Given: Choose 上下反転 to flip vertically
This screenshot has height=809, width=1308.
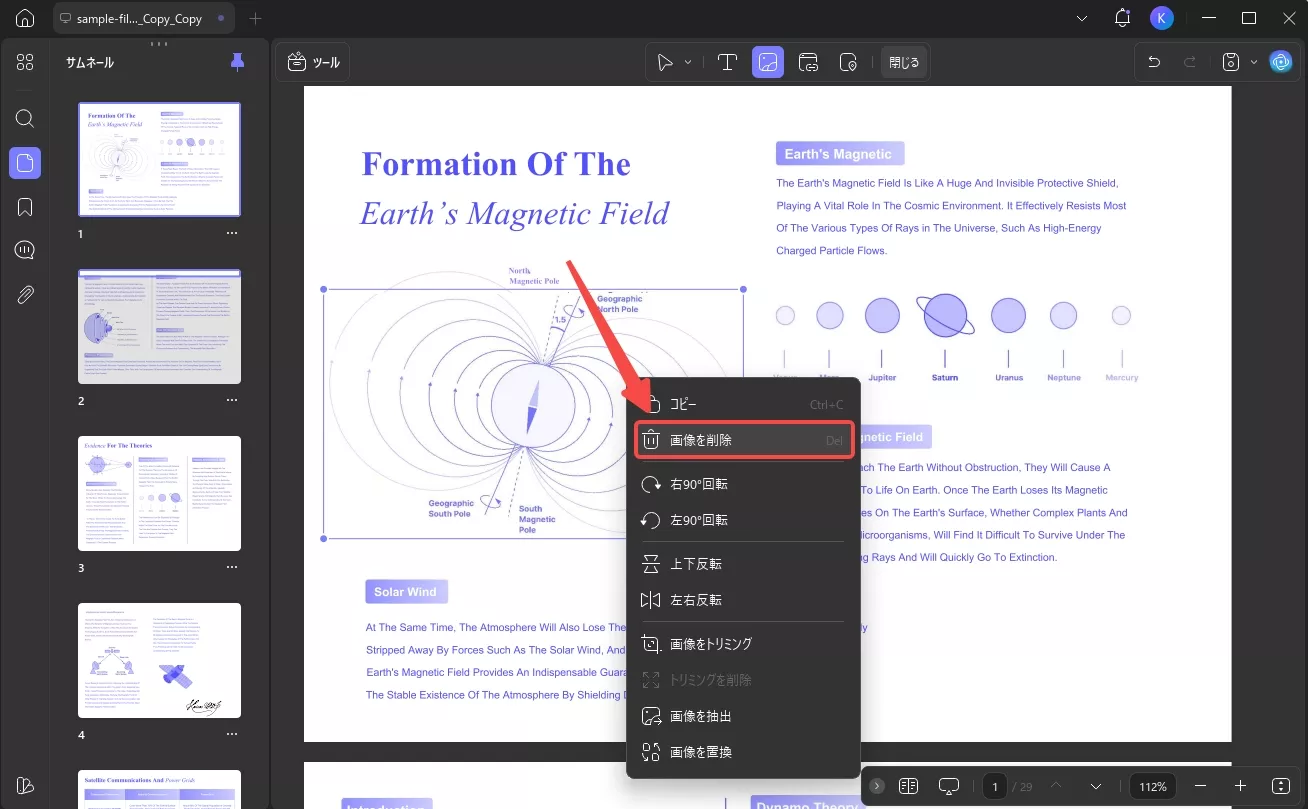Looking at the screenshot, I should coord(743,564).
